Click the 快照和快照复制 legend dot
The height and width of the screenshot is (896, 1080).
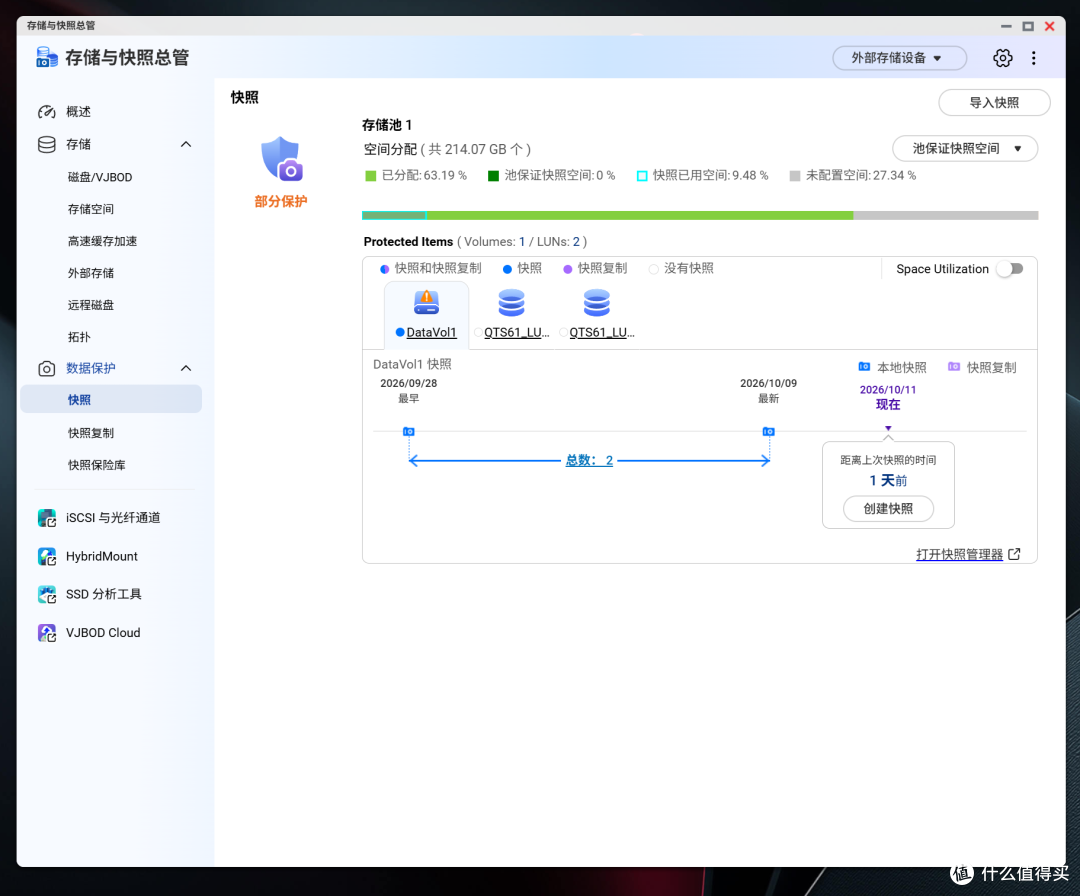click(384, 269)
